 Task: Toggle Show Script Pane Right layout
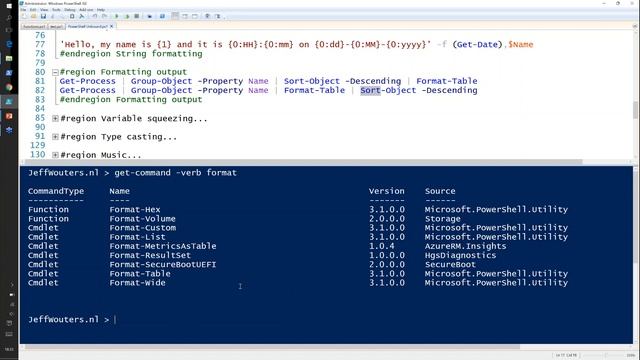coord(185,16)
